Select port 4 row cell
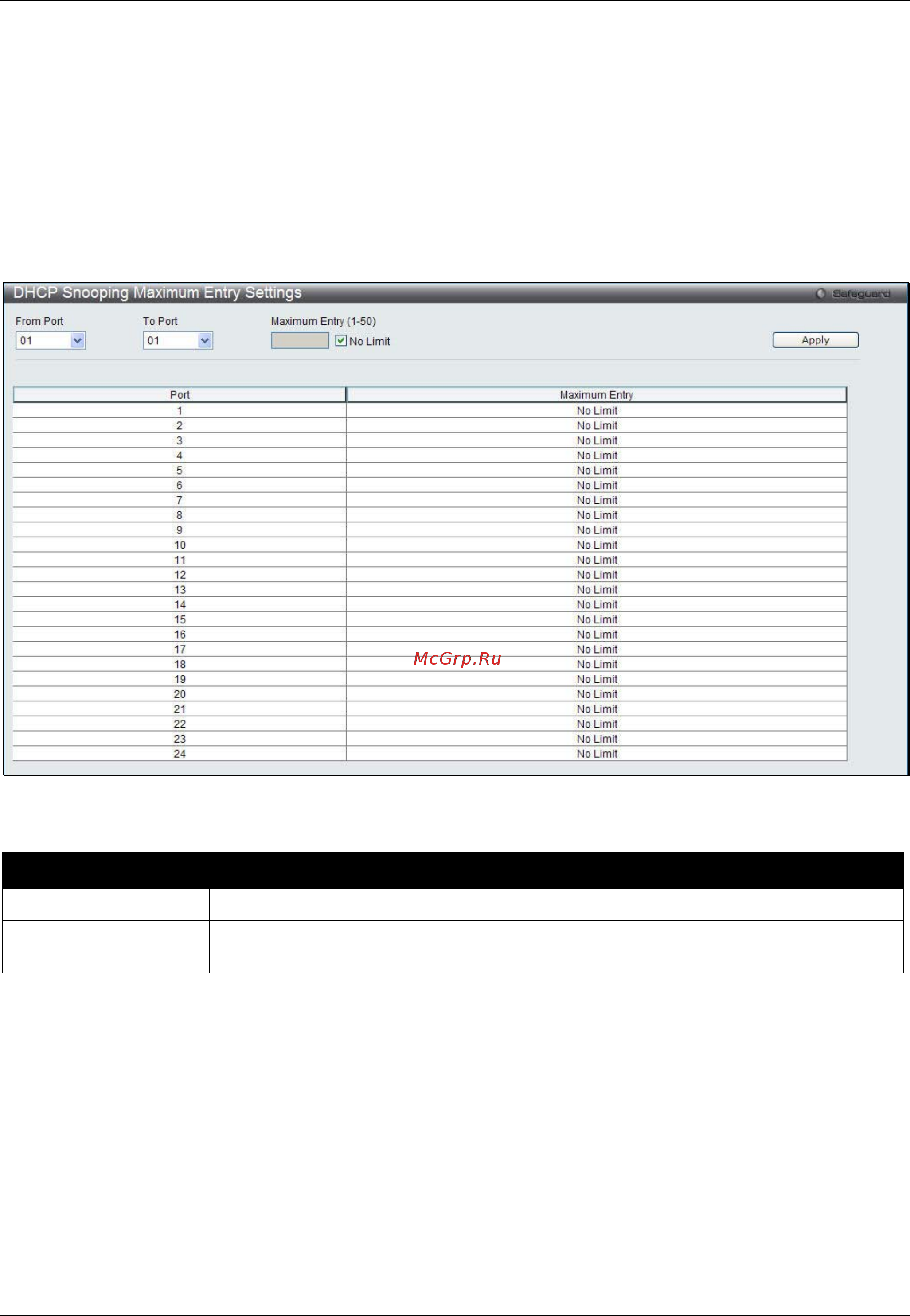This screenshot has width=910, height=1316. pyautogui.click(x=180, y=456)
